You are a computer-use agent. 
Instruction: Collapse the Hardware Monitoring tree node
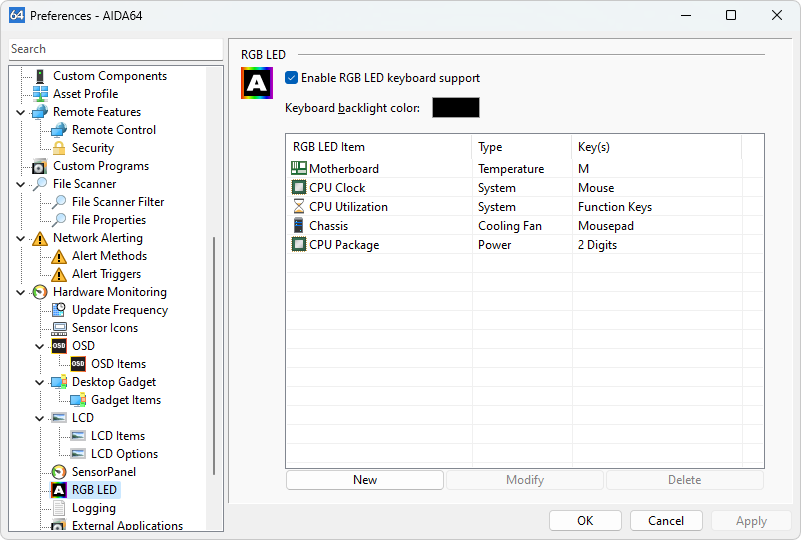click(x=21, y=292)
